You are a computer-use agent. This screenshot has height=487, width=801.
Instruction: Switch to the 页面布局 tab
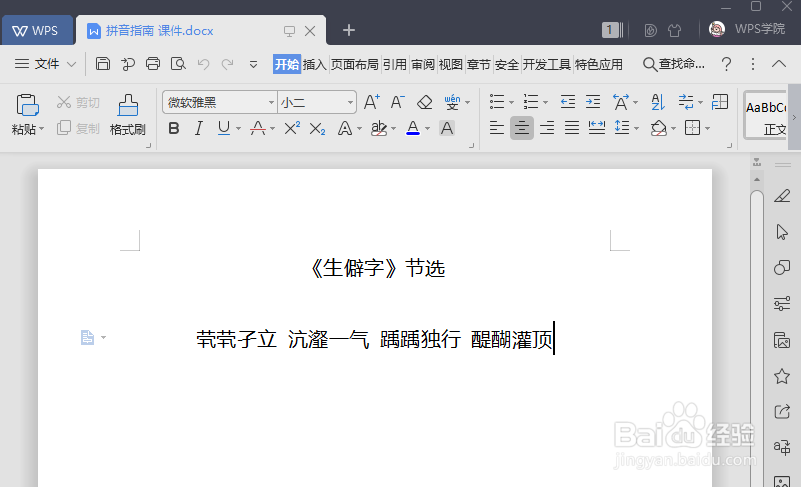(355, 64)
